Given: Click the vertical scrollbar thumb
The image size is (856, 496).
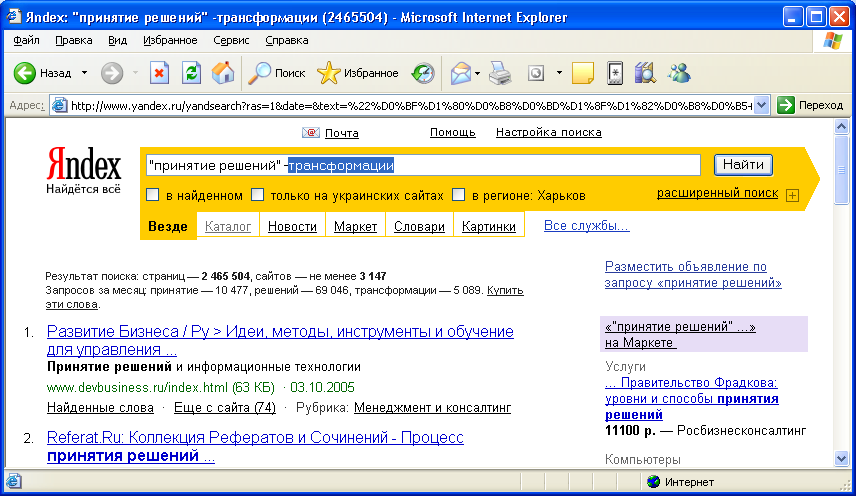Looking at the screenshot, I should (x=841, y=170).
